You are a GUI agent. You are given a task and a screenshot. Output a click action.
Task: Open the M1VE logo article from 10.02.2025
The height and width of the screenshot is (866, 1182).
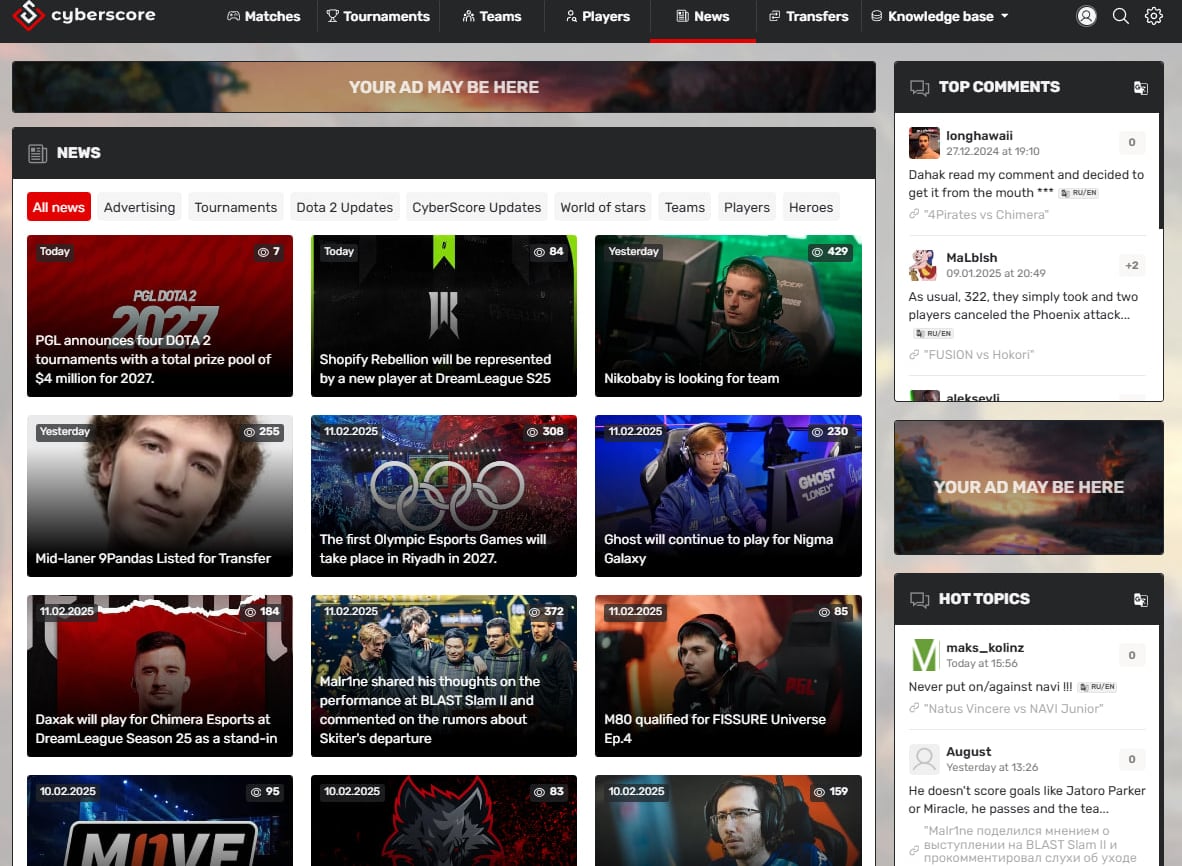160,821
